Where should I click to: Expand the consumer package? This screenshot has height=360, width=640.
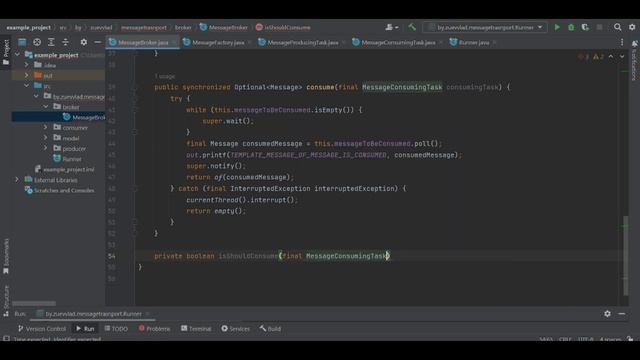pos(46,127)
